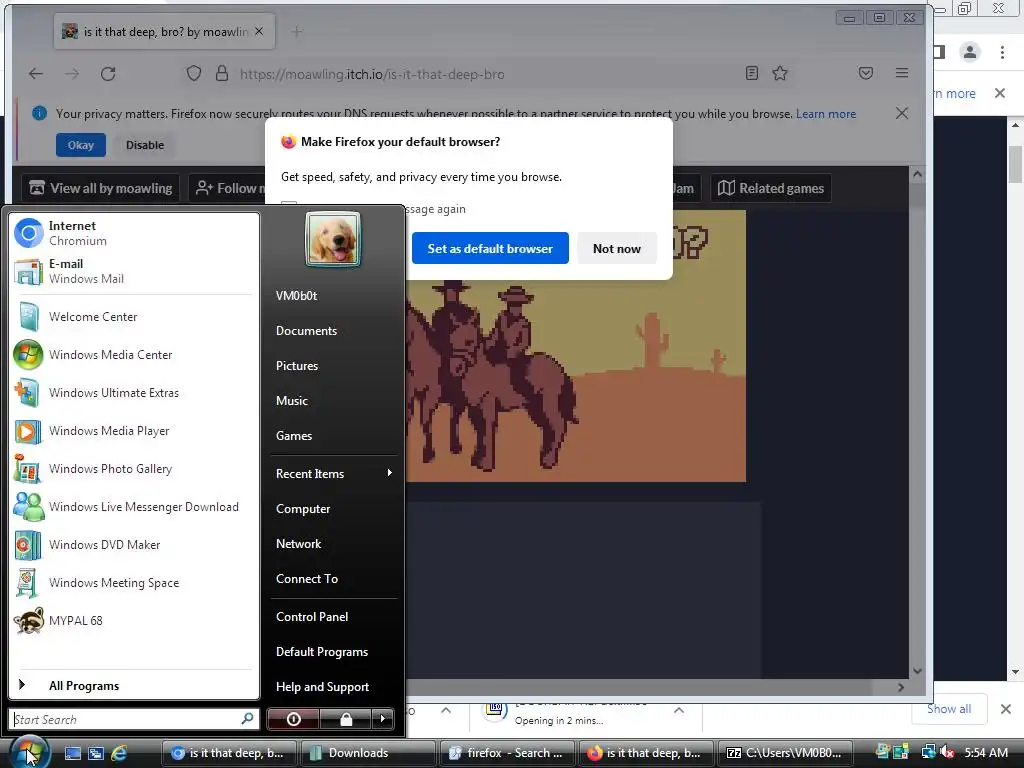Switch to Downloads taskbar window
The width and height of the screenshot is (1024, 768).
[x=368, y=753]
